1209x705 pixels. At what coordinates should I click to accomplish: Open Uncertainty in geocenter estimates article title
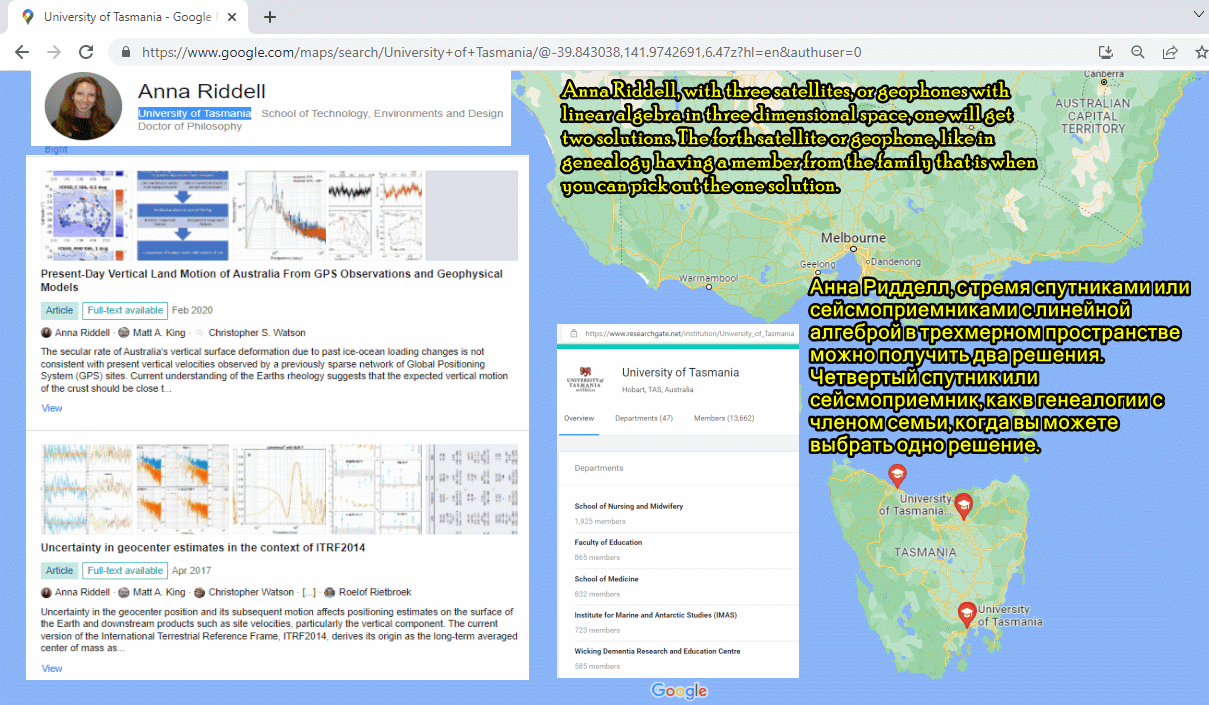203,547
